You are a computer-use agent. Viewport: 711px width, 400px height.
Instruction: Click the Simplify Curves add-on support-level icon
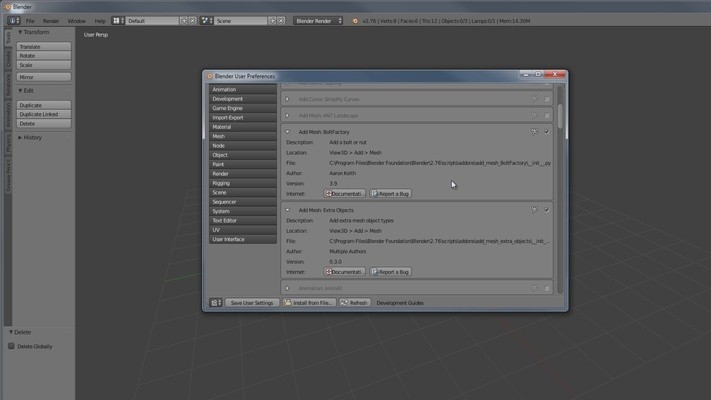pos(535,99)
